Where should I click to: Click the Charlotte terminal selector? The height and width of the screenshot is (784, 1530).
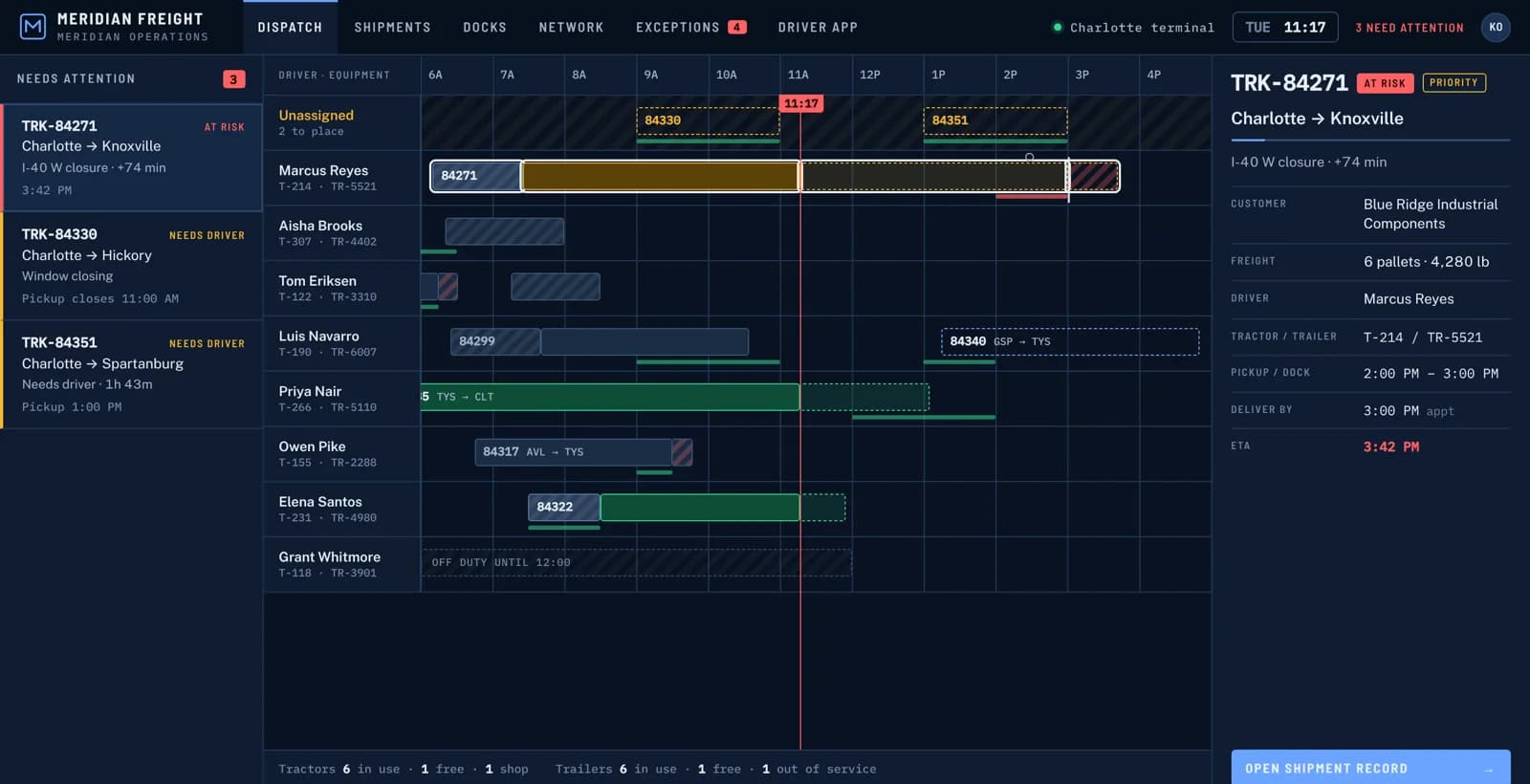coord(1133,27)
